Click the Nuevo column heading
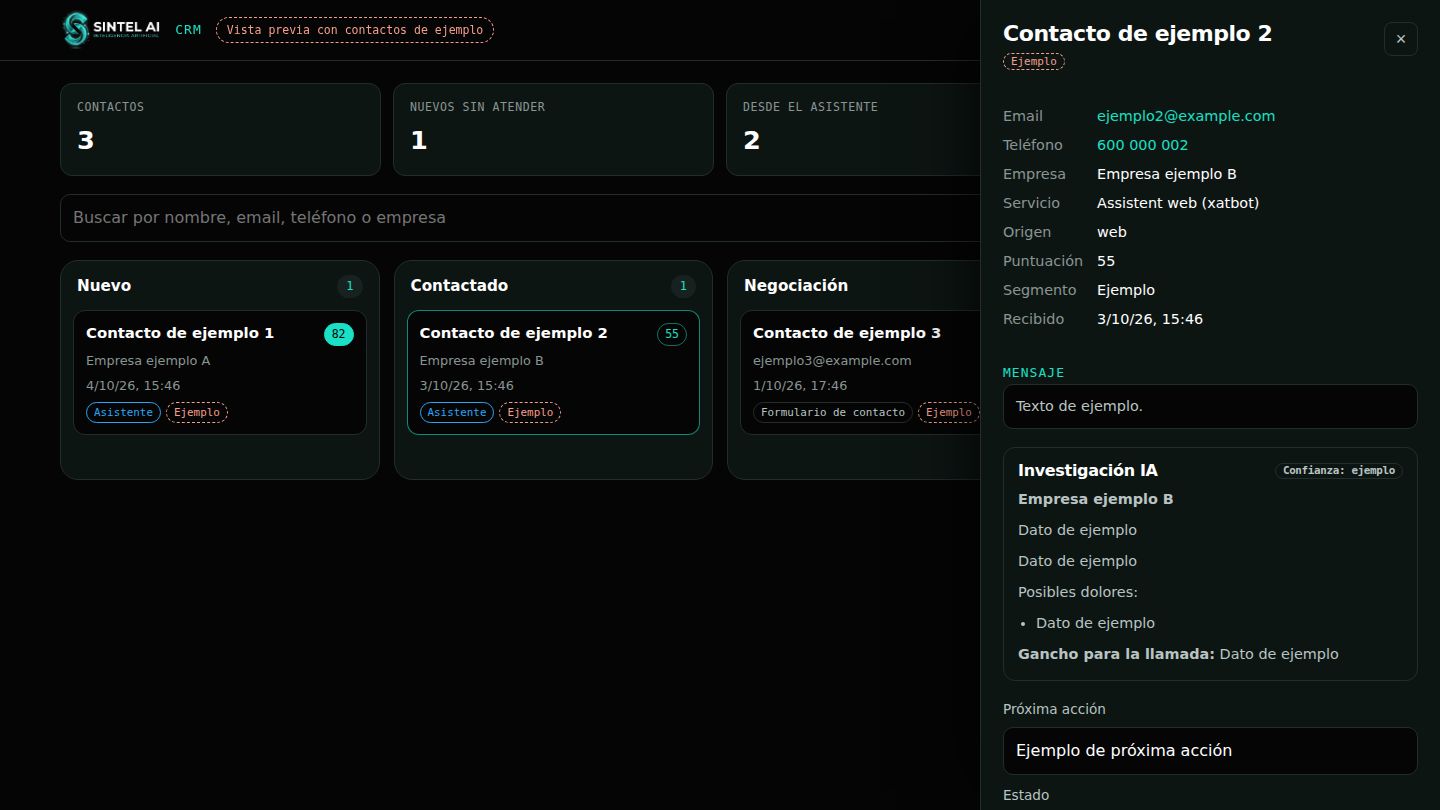This screenshot has height=810, width=1440. (x=104, y=286)
